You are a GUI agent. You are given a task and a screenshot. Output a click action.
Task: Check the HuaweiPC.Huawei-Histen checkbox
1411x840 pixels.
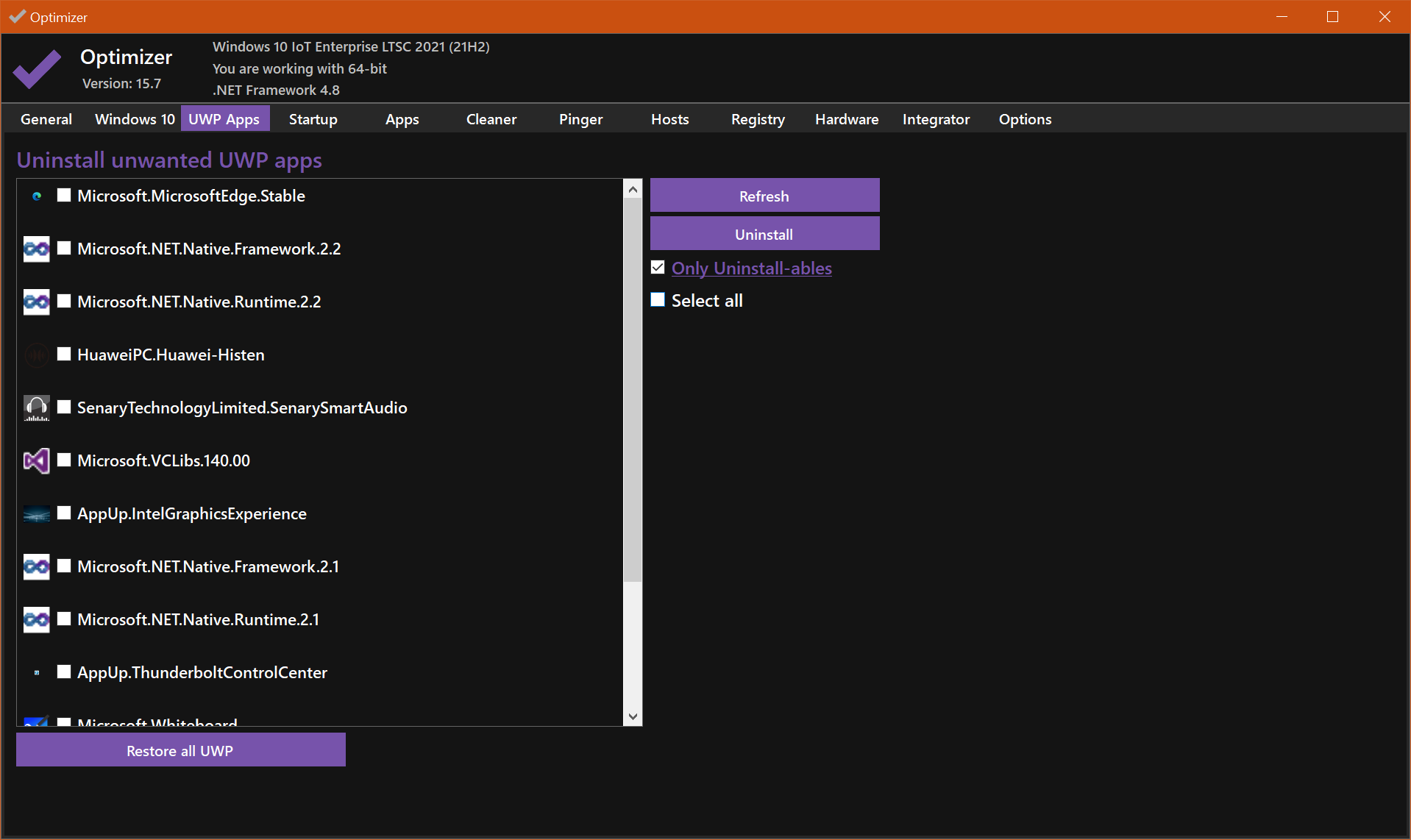click(64, 354)
